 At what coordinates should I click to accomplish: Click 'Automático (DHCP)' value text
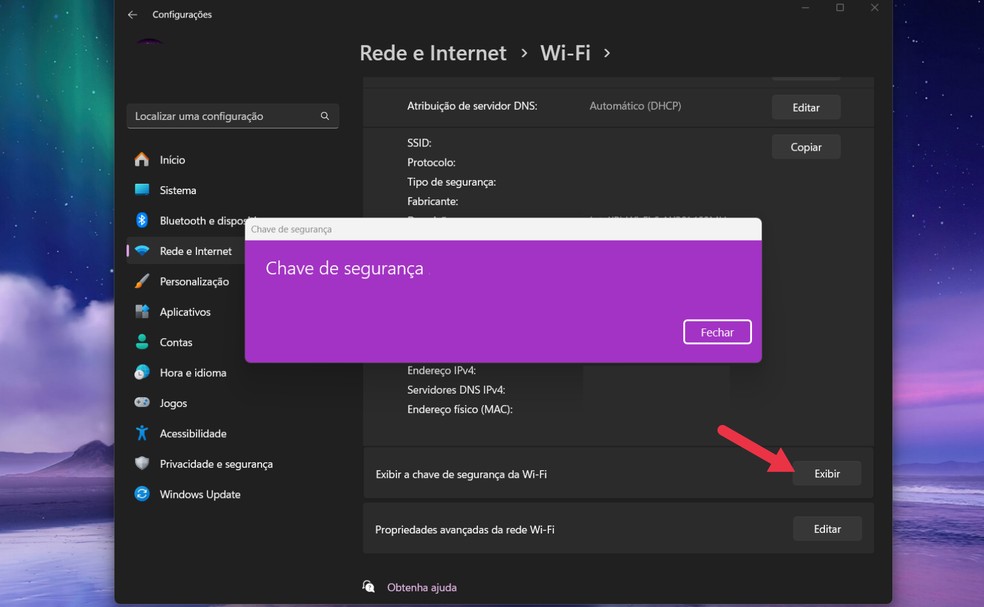tap(635, 106)
